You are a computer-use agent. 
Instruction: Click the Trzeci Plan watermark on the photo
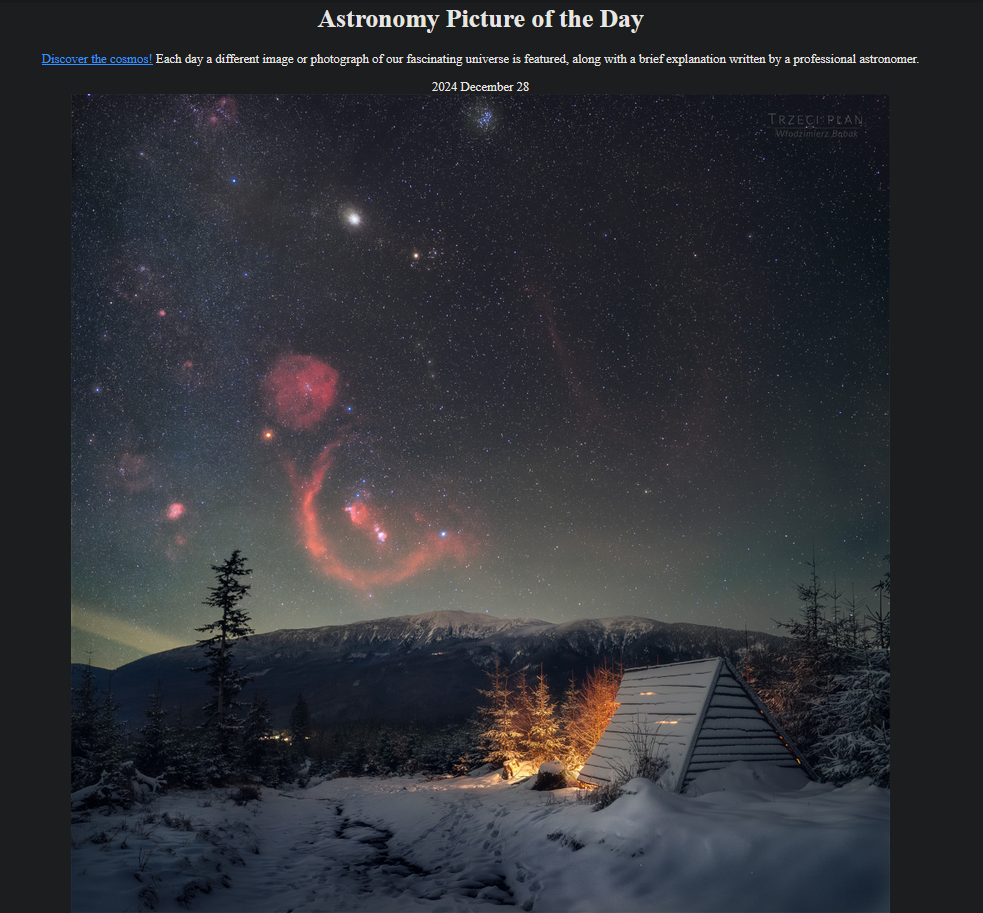pos(816,119)
